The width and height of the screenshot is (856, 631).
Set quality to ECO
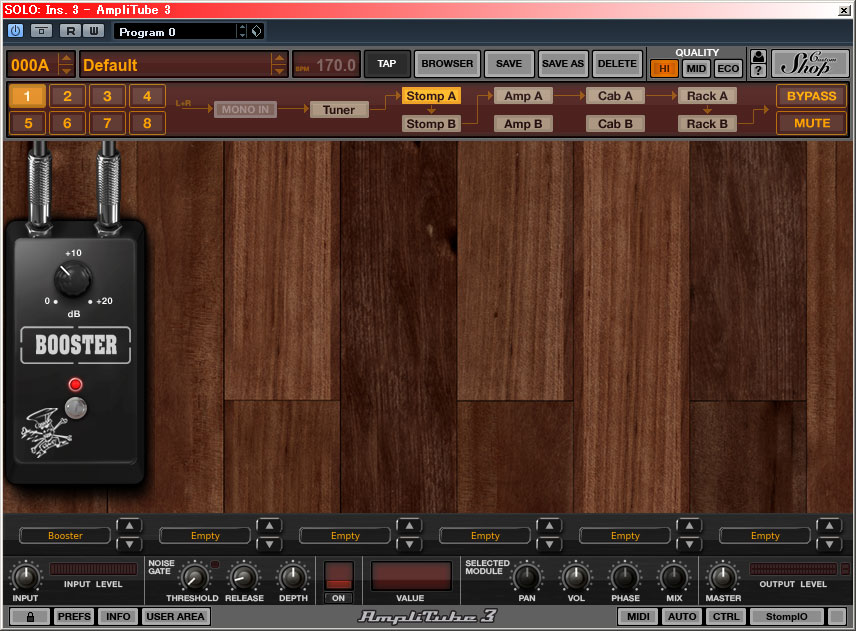728,69
